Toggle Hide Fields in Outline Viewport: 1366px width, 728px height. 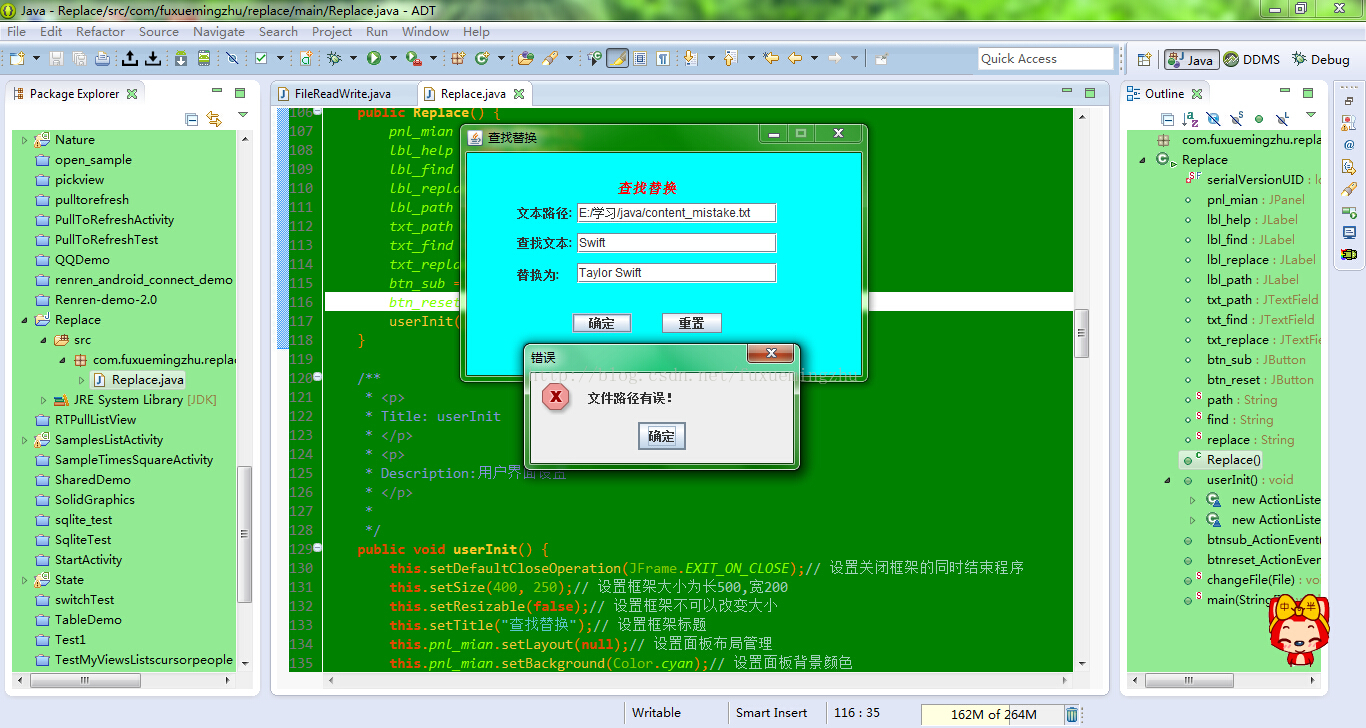click(1213, 119)
